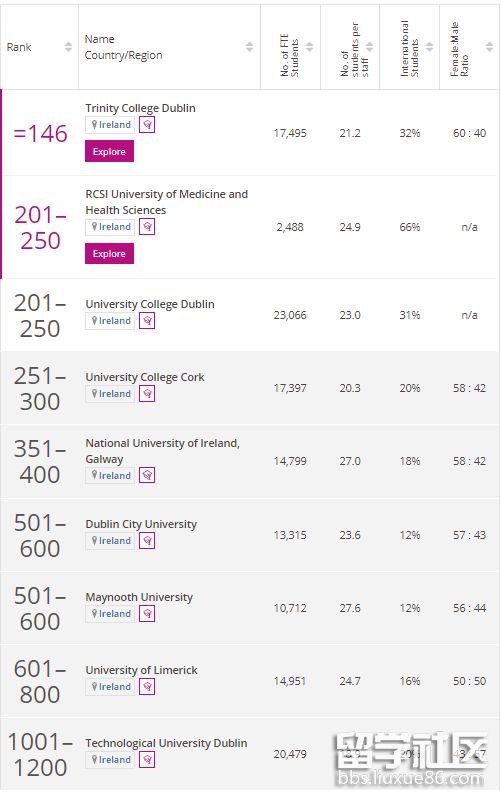The width and height of the screenshot is (501, 800).
Task: Open the University College Cork link
Action: pyautogui.click(x=145, y=377)
